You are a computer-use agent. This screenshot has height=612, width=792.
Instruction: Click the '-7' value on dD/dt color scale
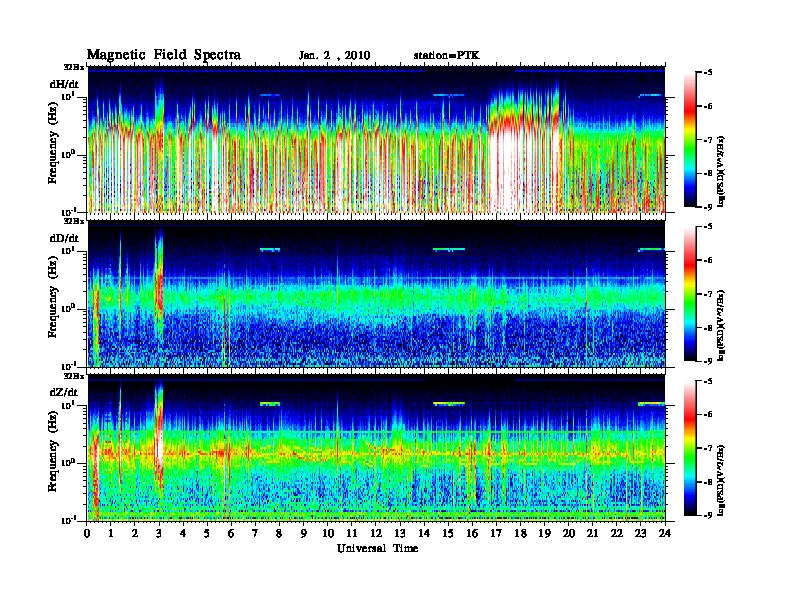click(x=708, y=294)
